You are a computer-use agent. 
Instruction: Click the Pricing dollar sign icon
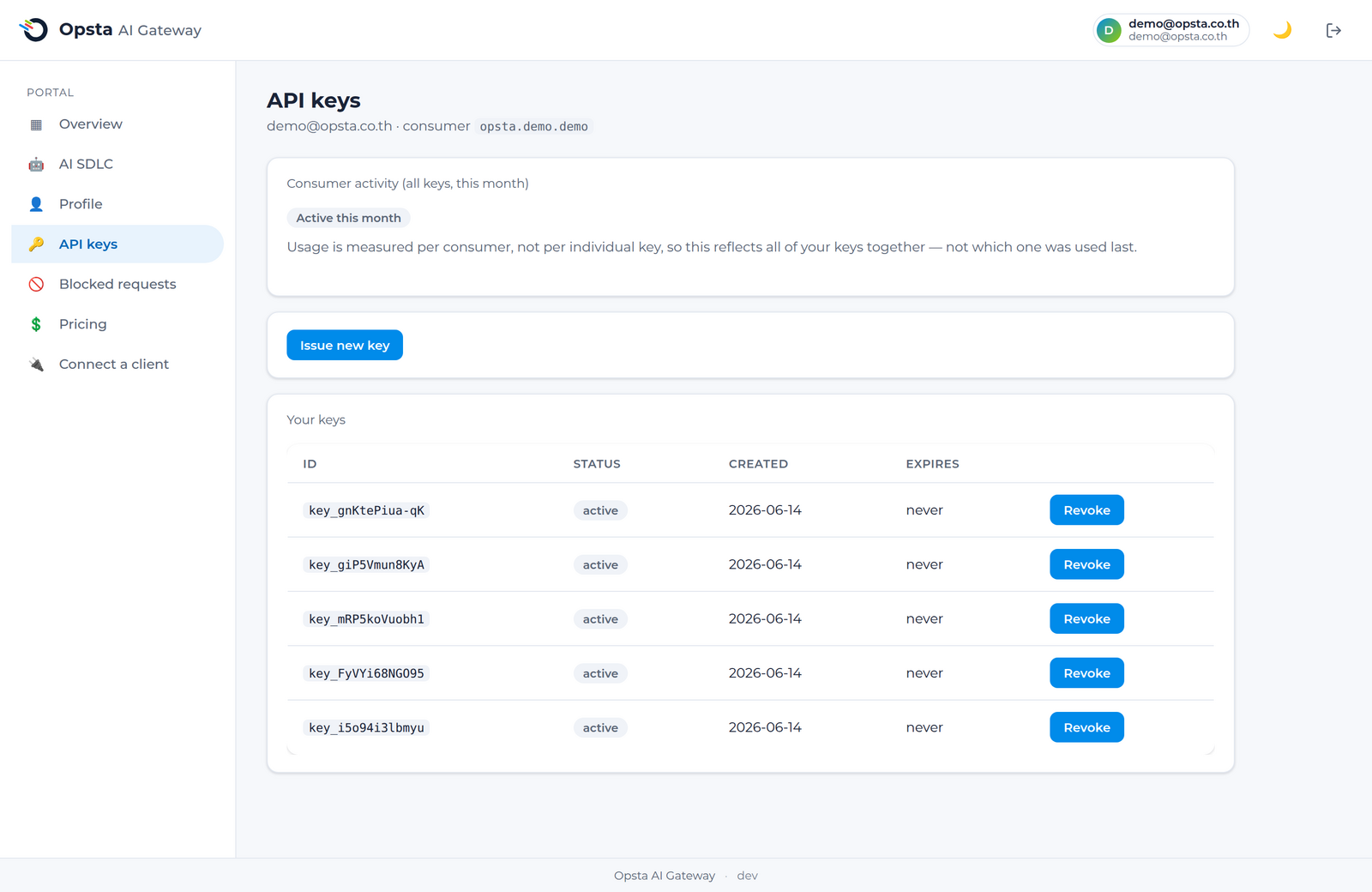36,324
